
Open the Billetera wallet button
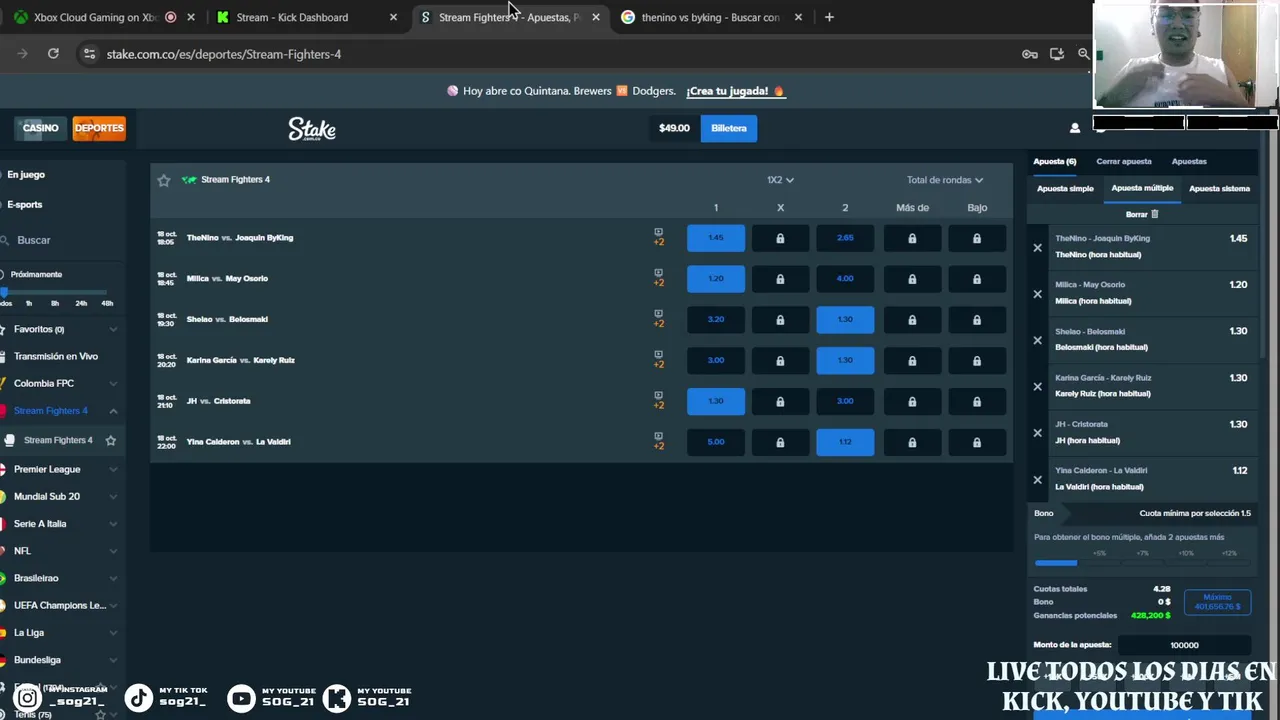(x=729, y=128)
